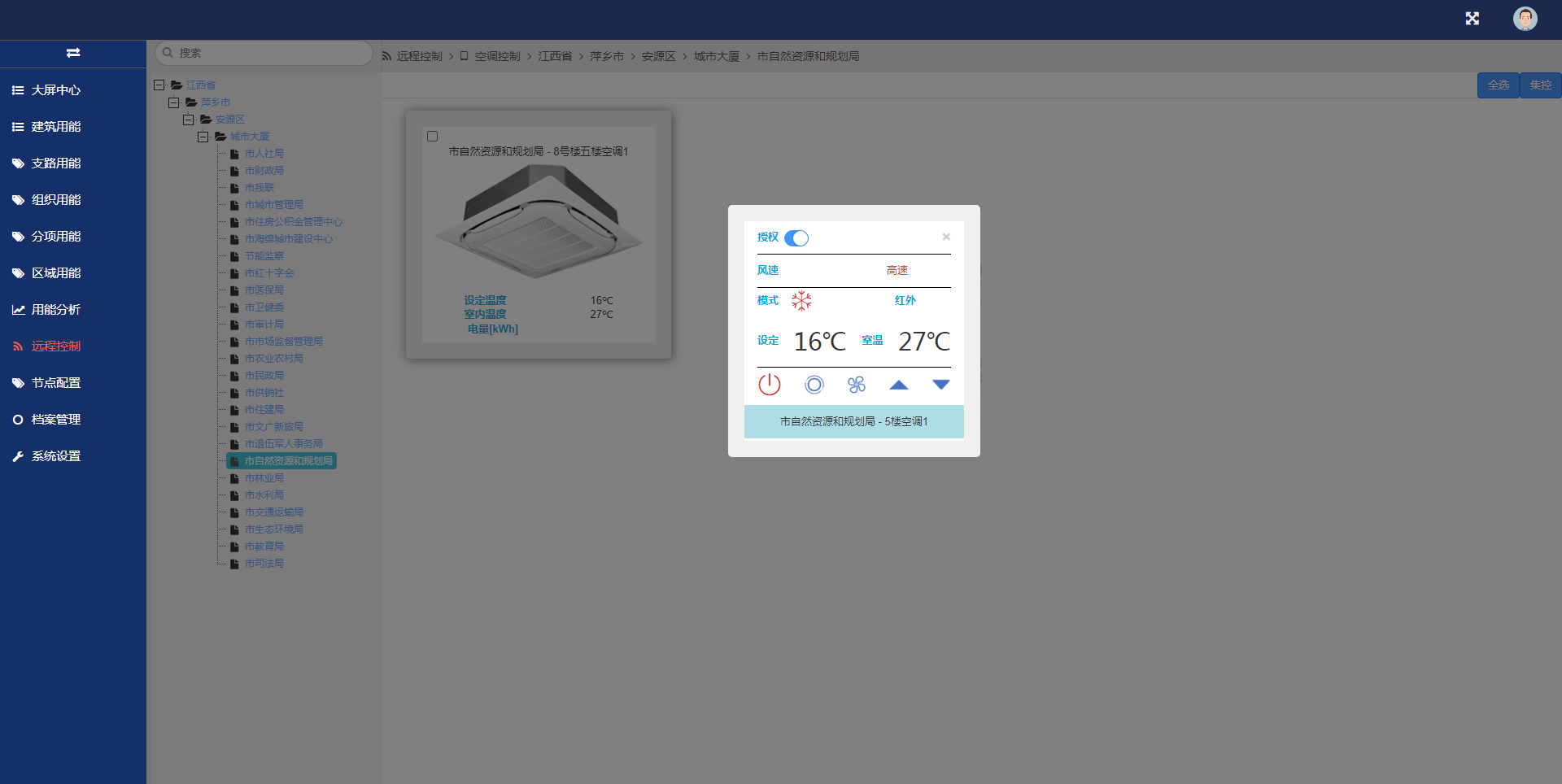Toggle the 授权 authorization switch

[x=796, y=238]
